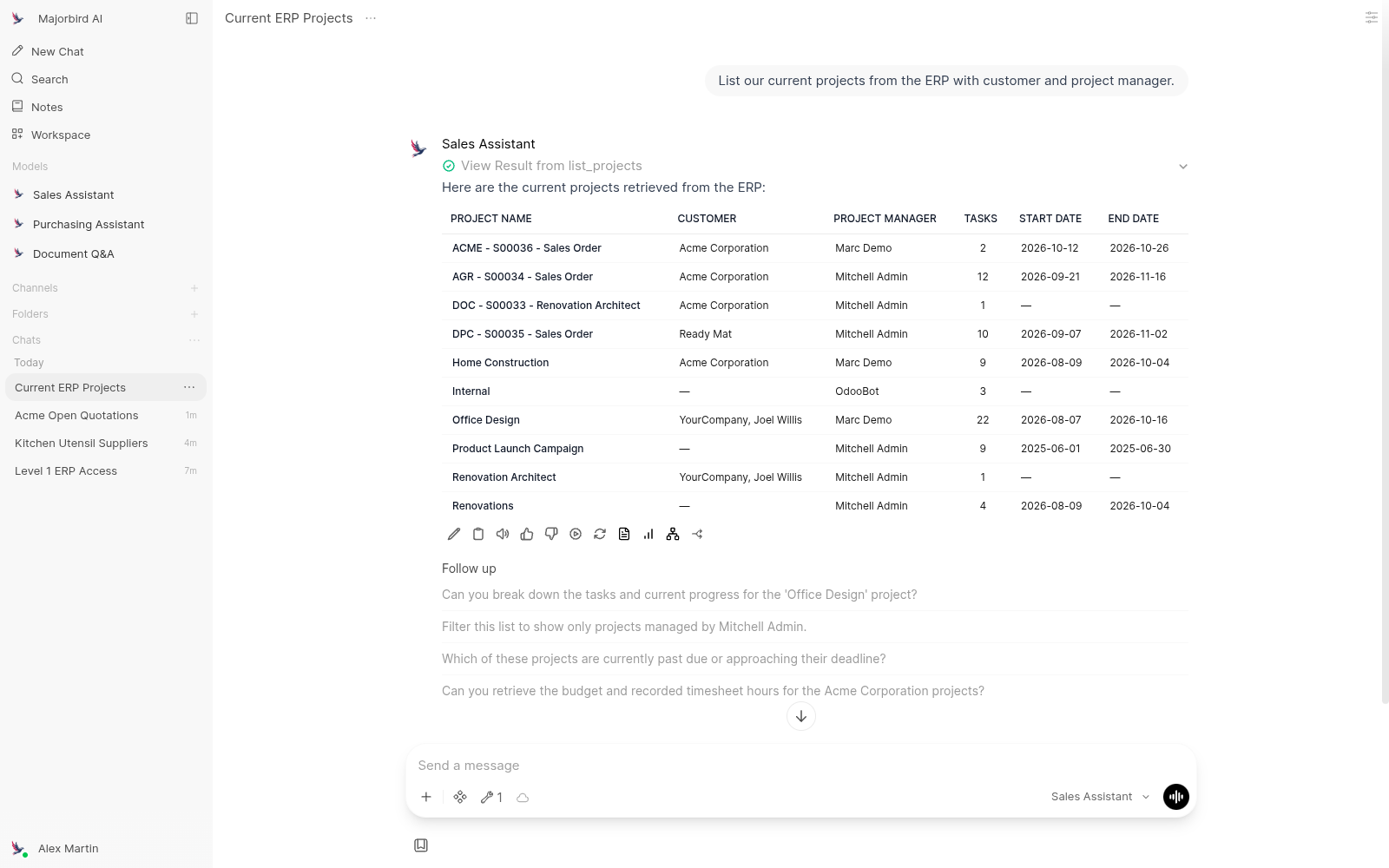This screenshot has height=868, width=1389.
Task: Click the cloud icon in message bar
Action: click(523, 797)
